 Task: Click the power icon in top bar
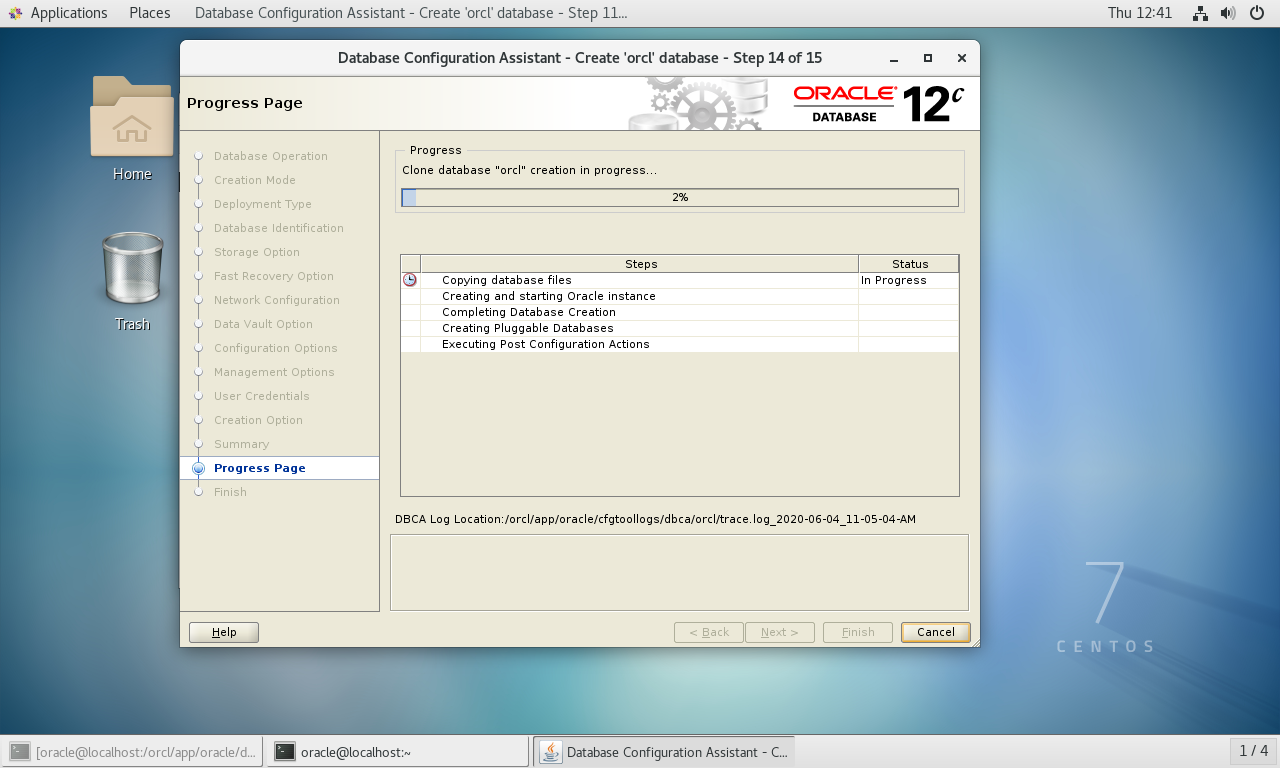(x=1257, y=13)
